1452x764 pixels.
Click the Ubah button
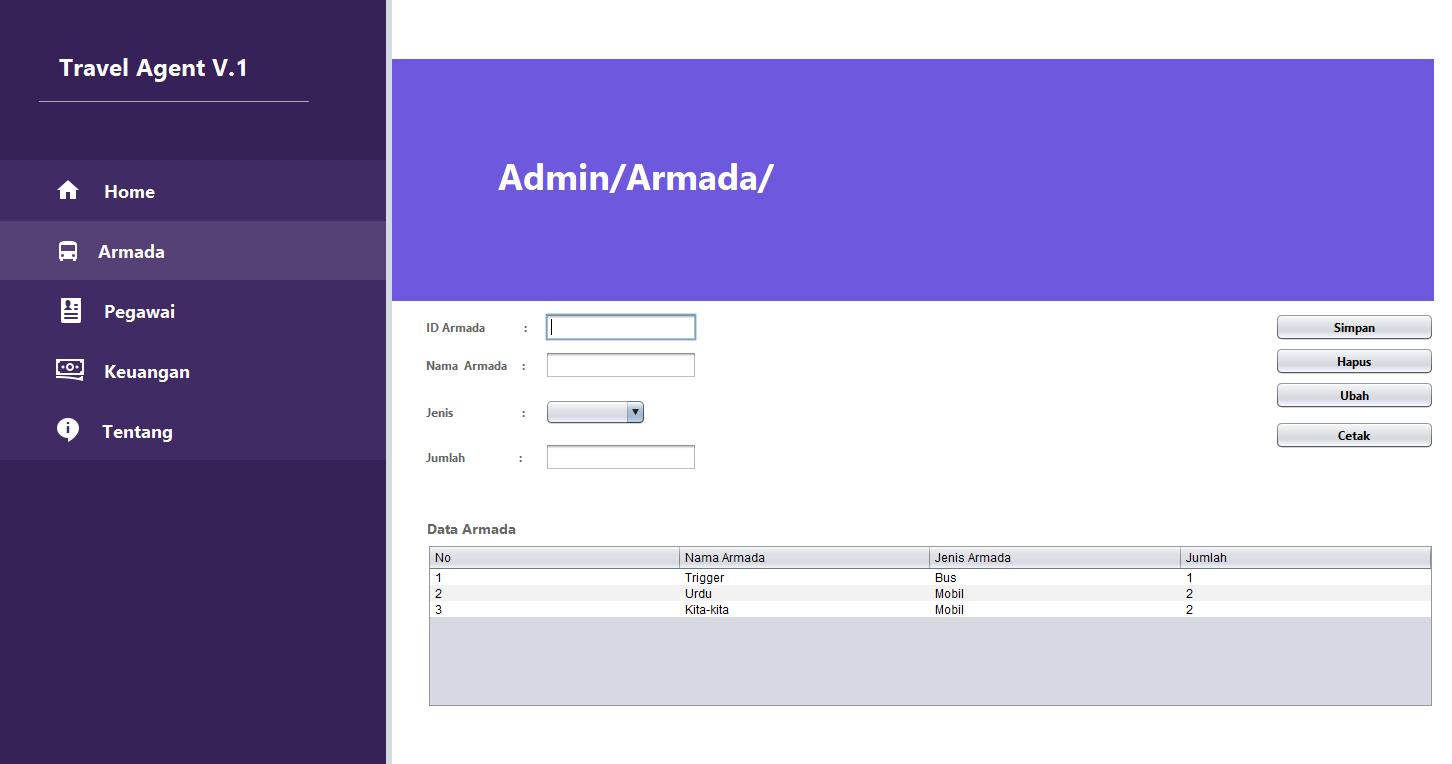tap(1354, 396)
